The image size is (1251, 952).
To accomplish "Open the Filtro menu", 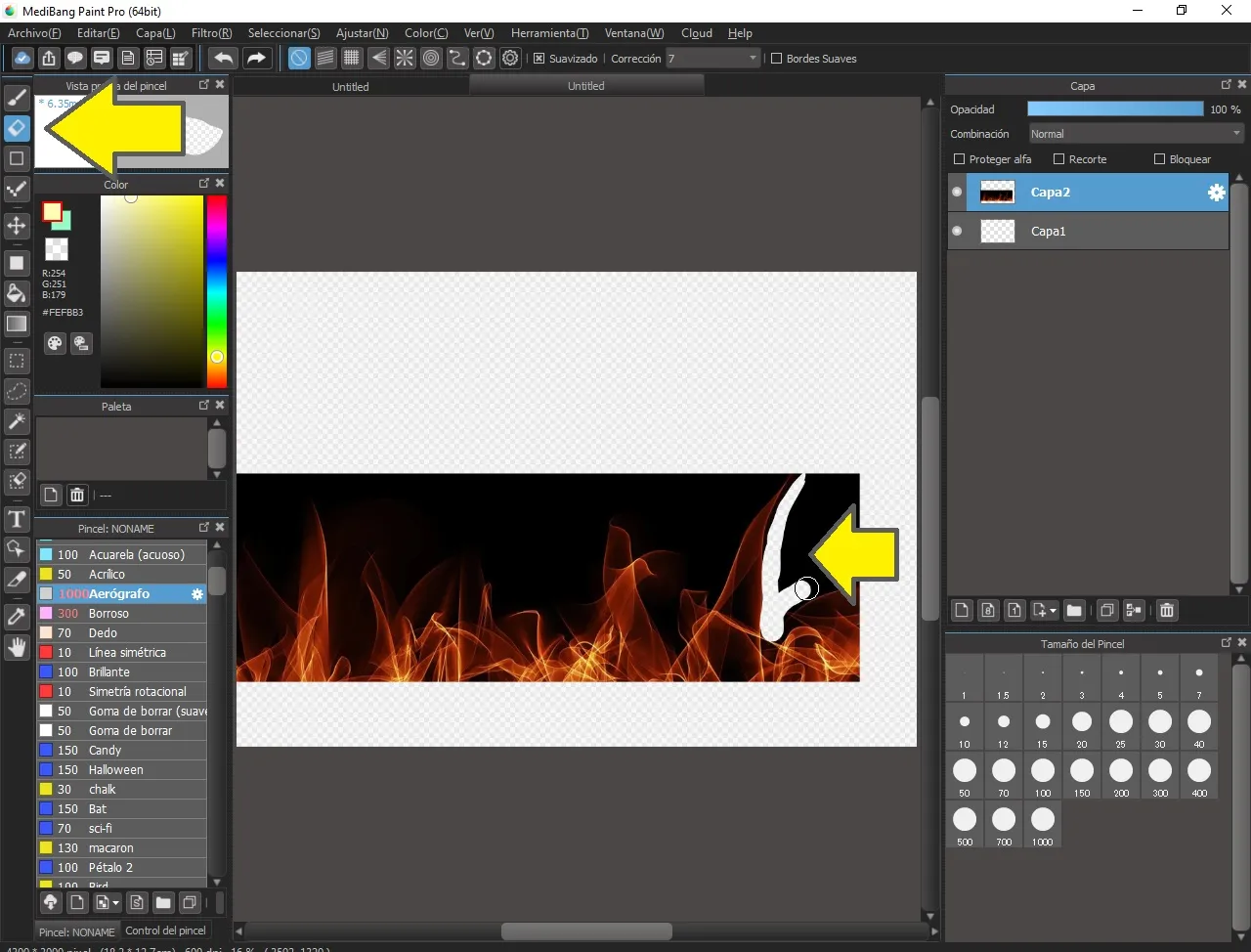I will click(x=212, y=33).
